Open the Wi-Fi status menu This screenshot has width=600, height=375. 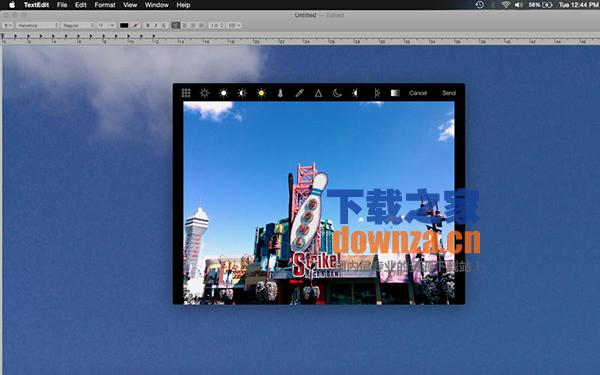(x=505, y=5)
